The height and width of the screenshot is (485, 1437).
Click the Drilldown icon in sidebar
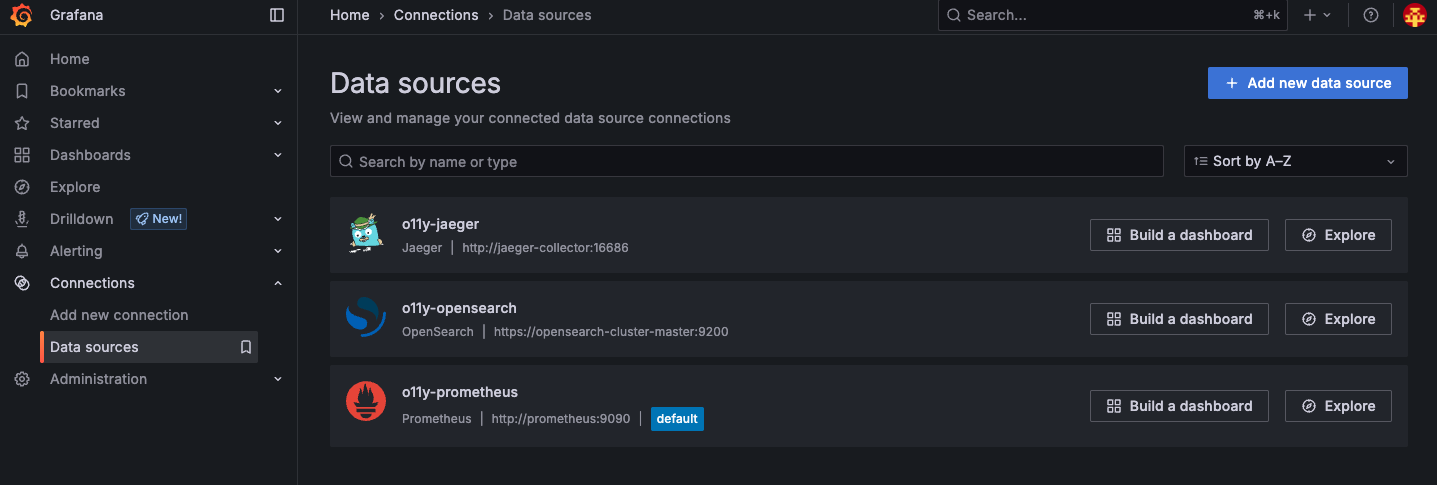[22, 219]
